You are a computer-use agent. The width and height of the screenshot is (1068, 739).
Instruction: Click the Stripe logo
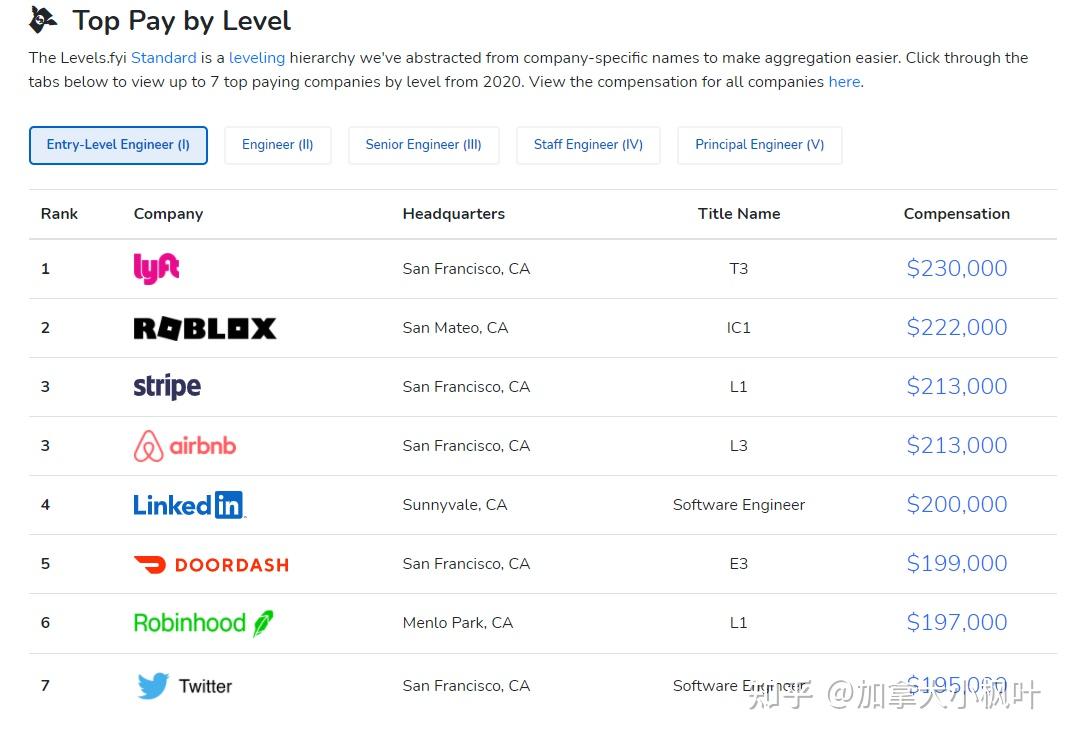pos(167,387)
